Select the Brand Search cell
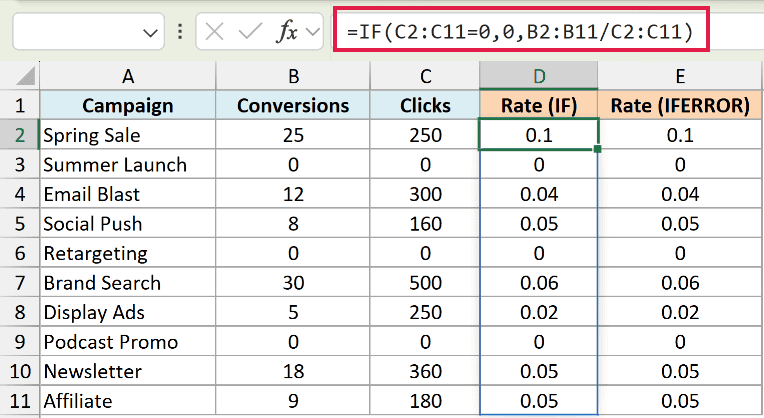The image size is (764, 418). click(128, 283)
